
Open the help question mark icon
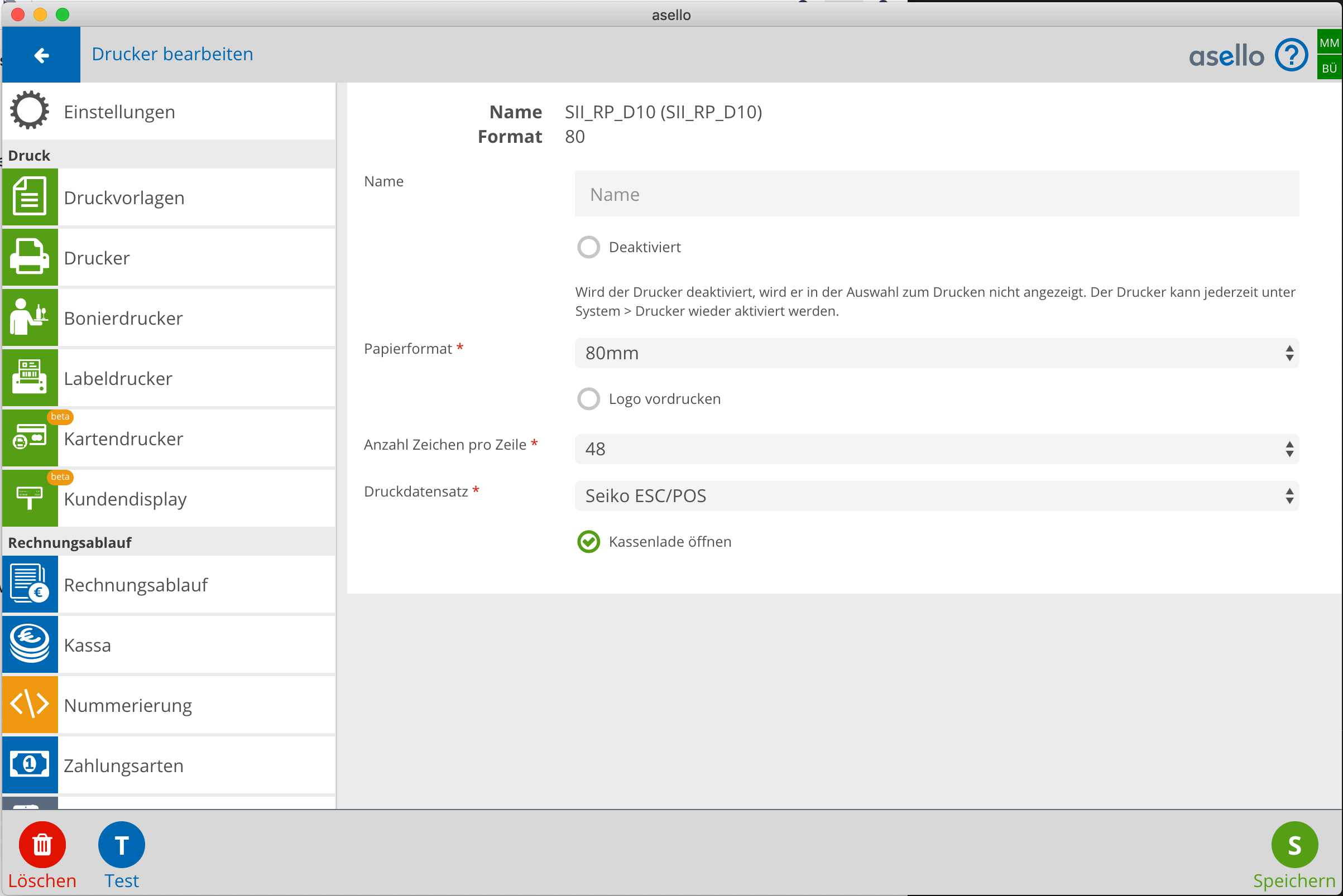1291,55
